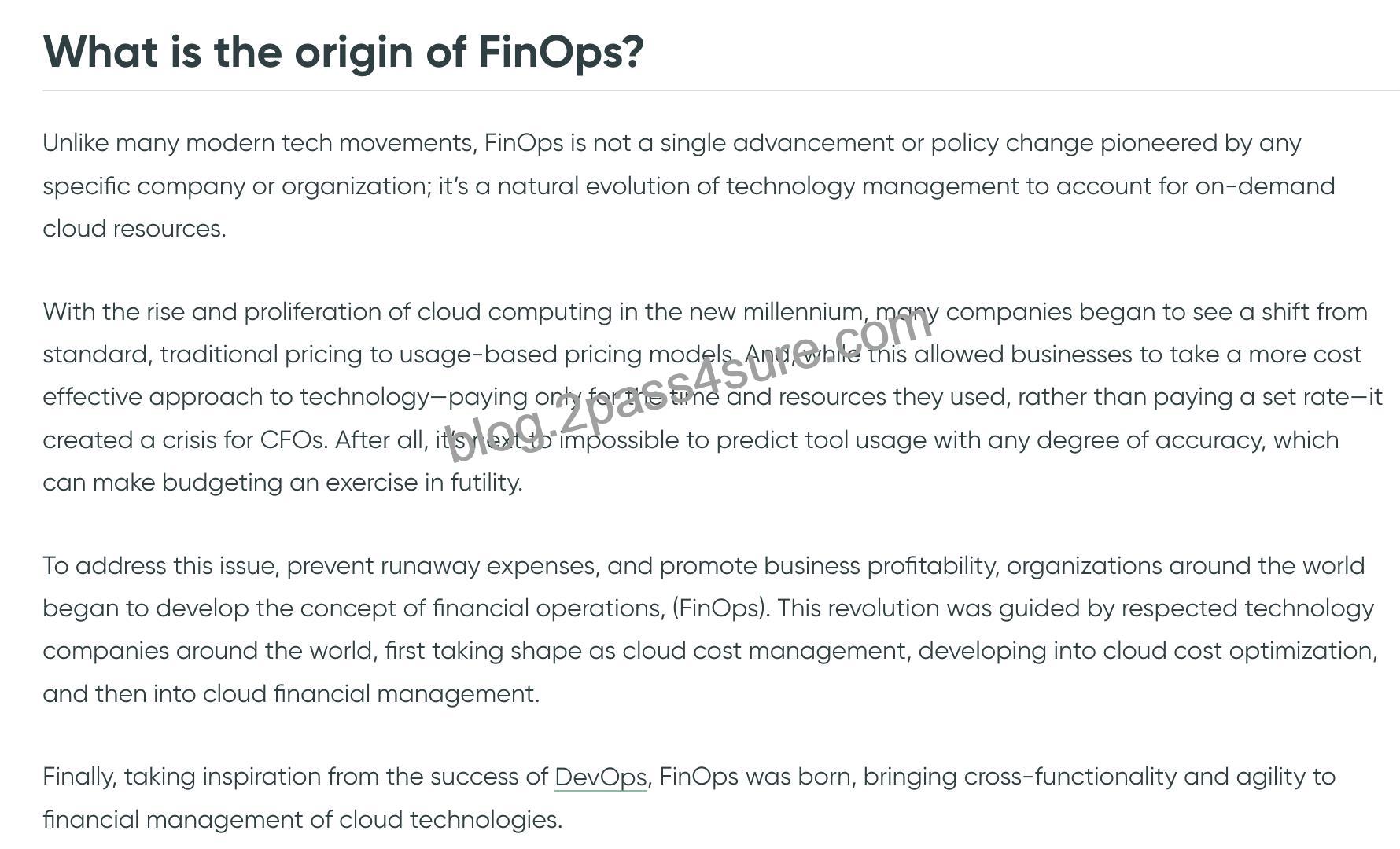Click the text "financial management of cloud technologies."
Screen dimensions: 1400x849
[303, 819]
